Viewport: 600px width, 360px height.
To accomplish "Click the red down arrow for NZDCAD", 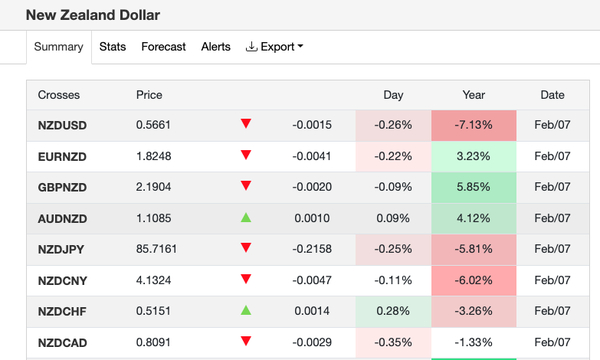I will coord(246,341).
